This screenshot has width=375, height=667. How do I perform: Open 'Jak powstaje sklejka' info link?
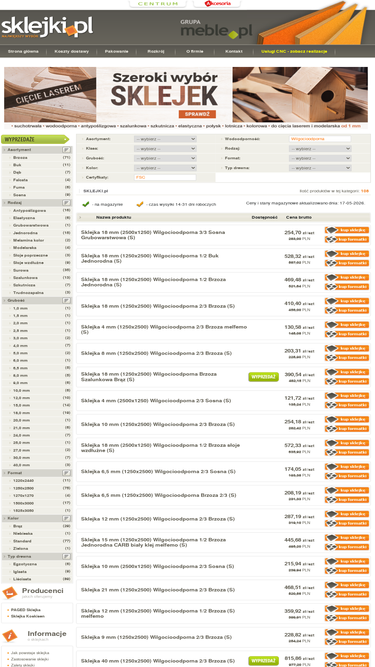(30, 653)
